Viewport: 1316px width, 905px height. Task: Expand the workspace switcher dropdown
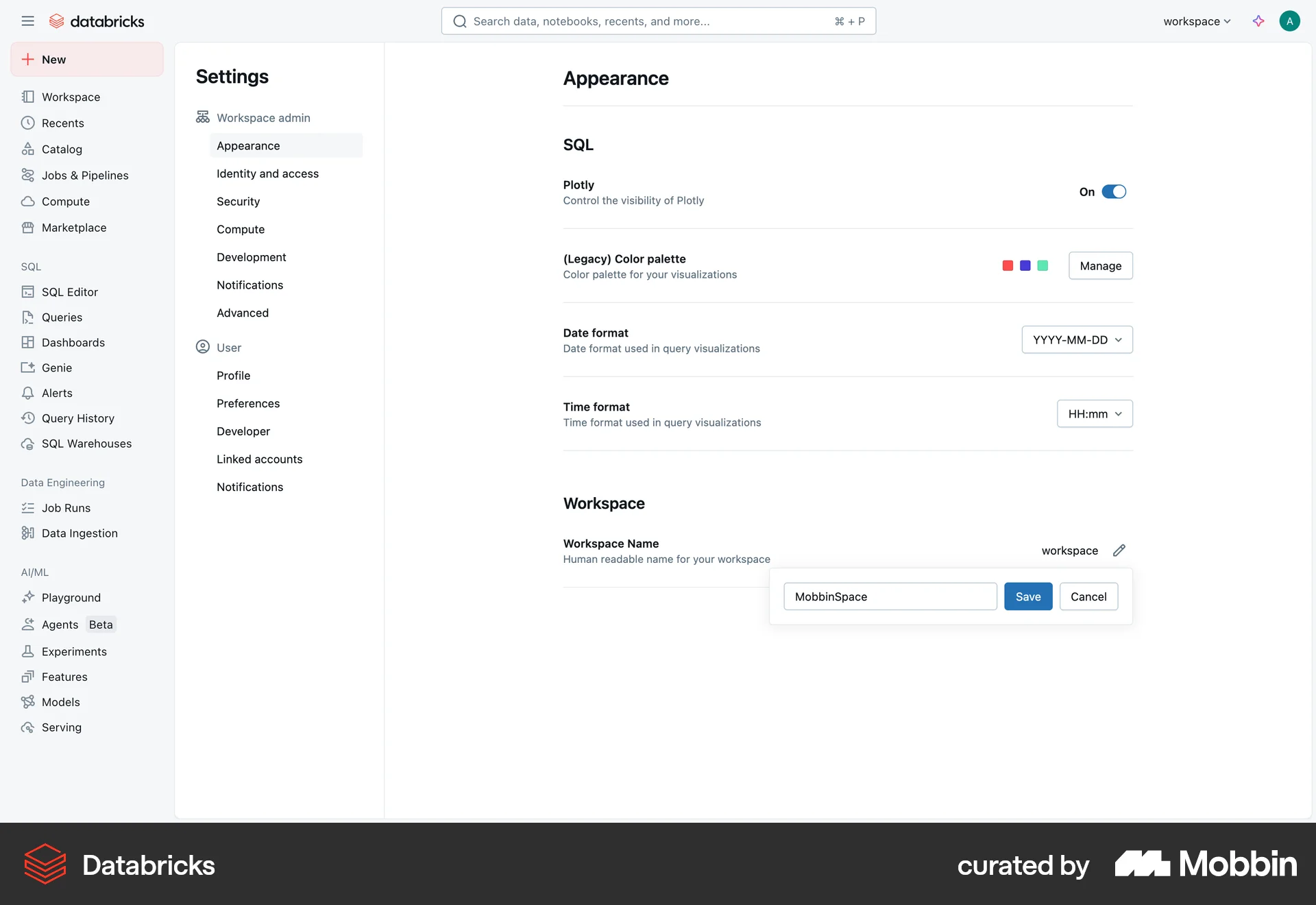coord(1195,21)
